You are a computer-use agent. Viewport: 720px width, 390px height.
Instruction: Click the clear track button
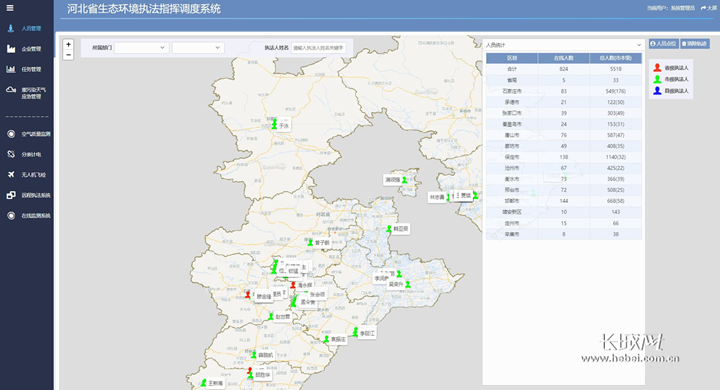tap(695, 44)
